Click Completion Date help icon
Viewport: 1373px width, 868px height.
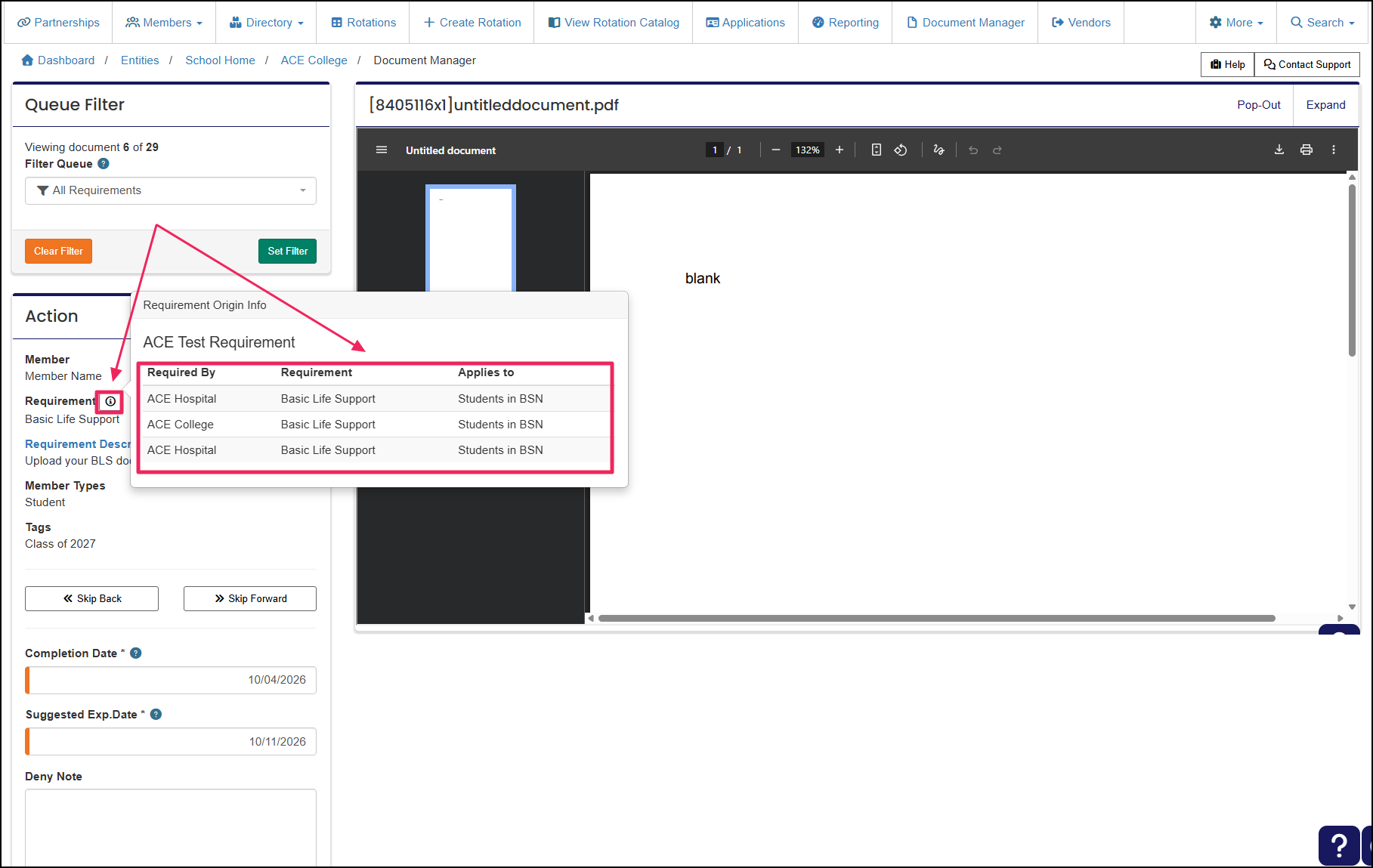(136, 653)
